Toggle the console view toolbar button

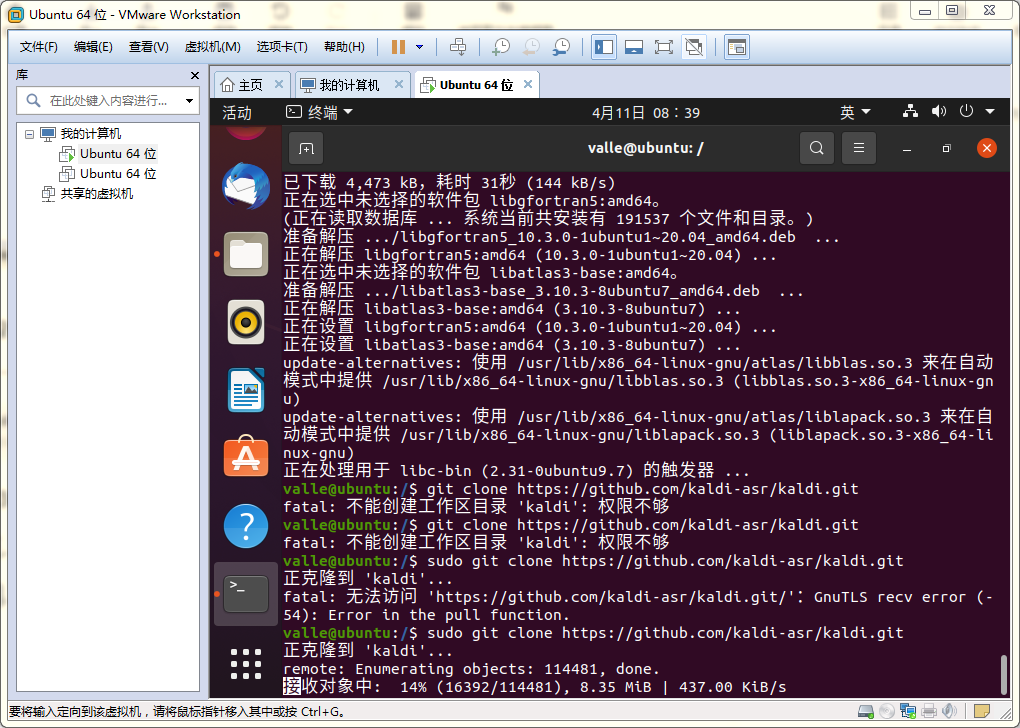737,47
